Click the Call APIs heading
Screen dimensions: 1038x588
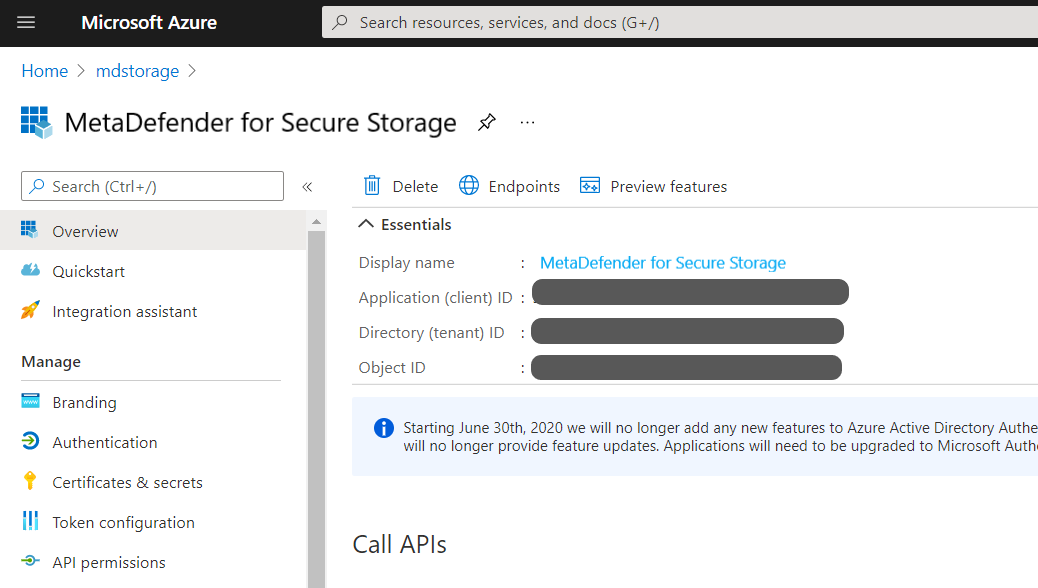[400, 544]
